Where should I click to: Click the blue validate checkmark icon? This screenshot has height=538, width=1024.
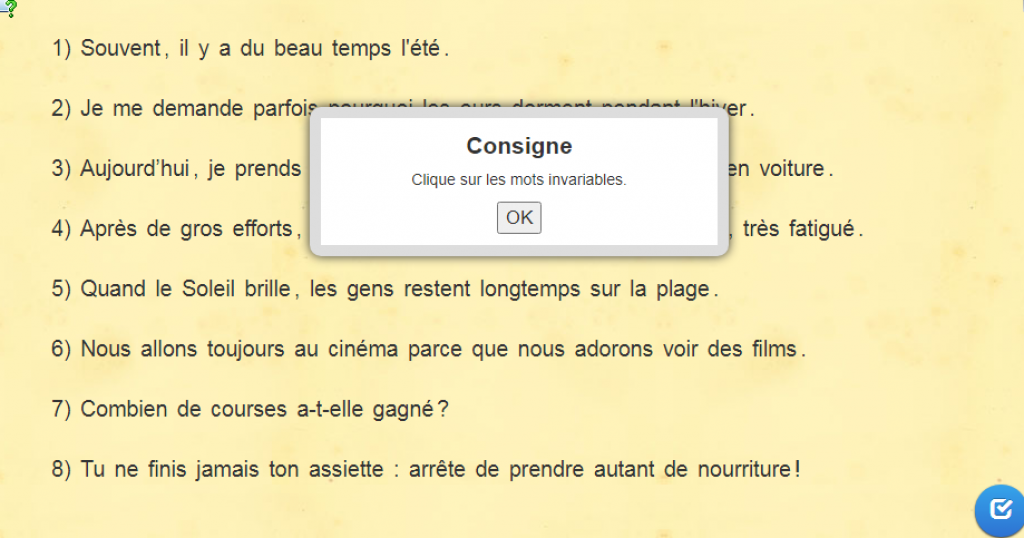pyautogui.click(x=1000, y=510)
